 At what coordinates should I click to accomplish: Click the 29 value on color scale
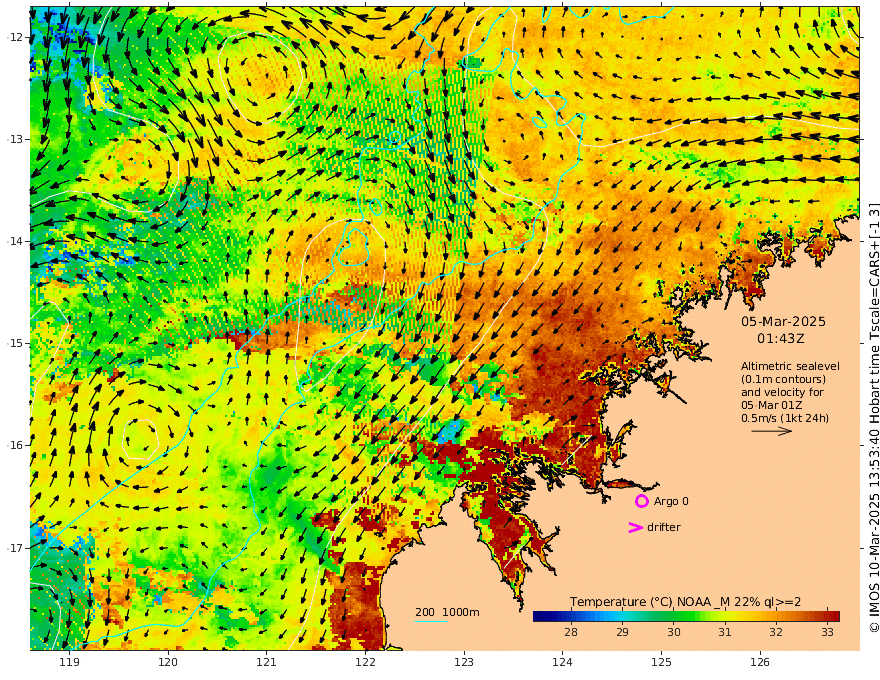click(622, 632)
